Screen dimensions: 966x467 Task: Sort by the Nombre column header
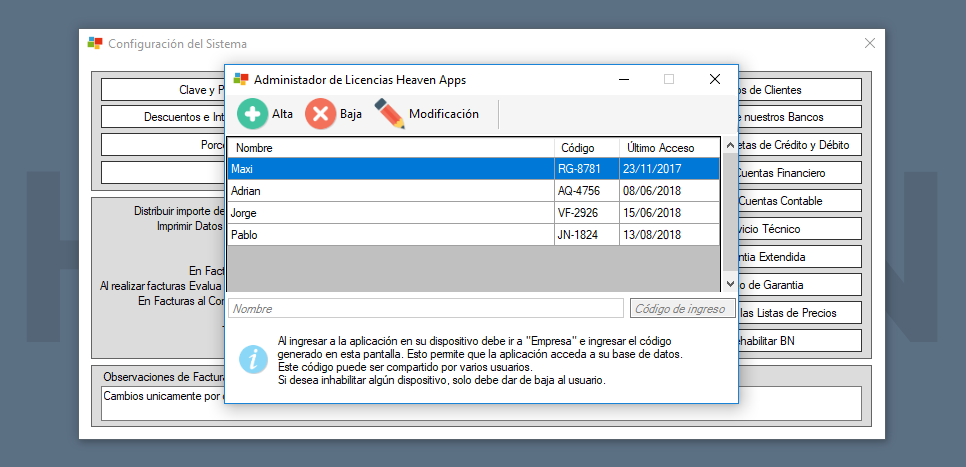pos(391,147)
